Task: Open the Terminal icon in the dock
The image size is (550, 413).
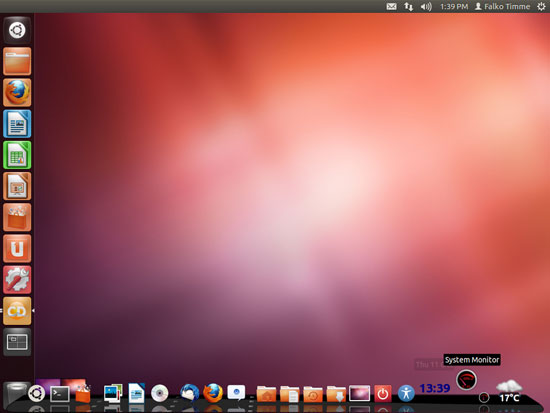Action: tap(60, 394)
